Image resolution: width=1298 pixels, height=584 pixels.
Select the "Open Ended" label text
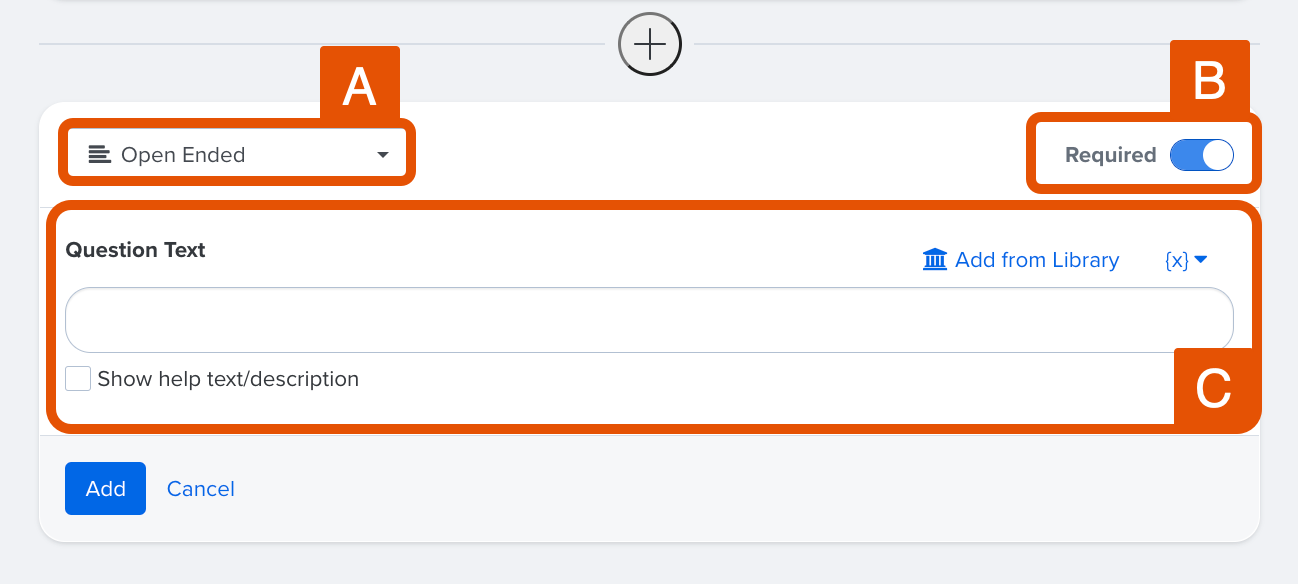(183, 155)
